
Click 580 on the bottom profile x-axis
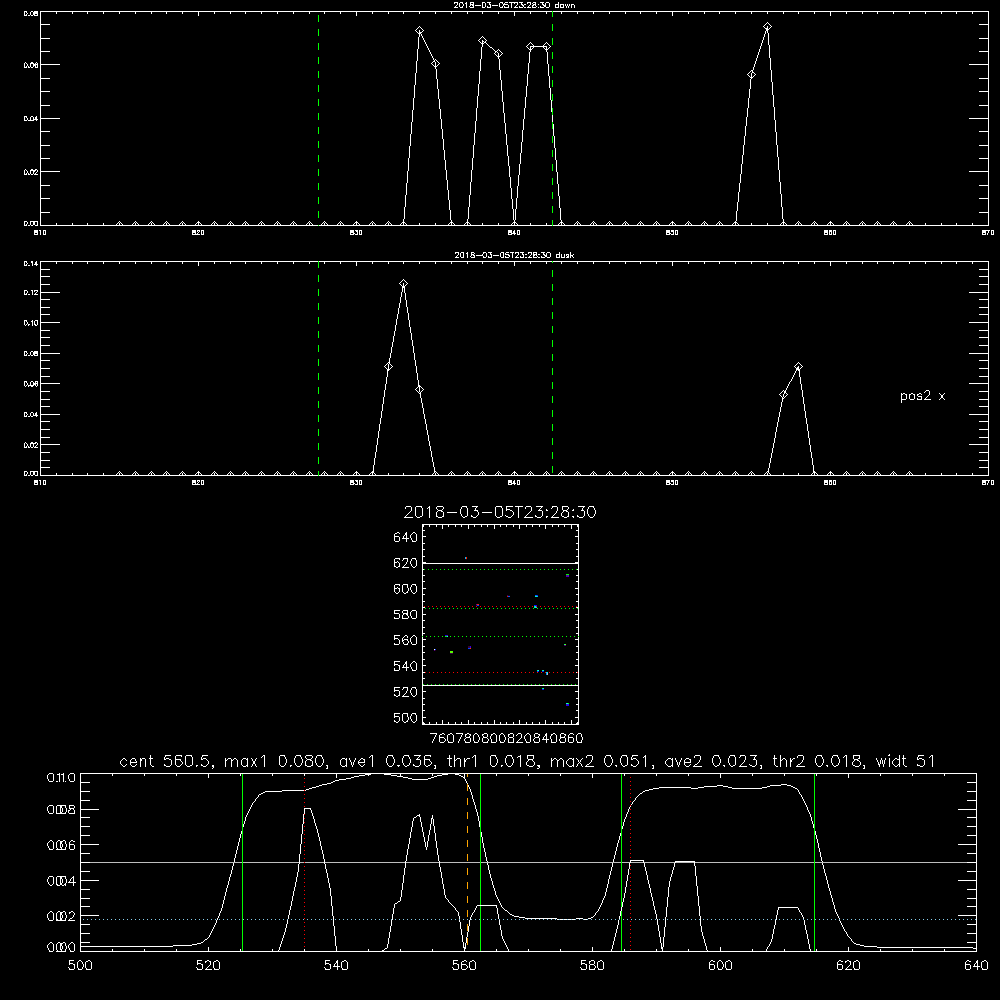tap(592, 966)
